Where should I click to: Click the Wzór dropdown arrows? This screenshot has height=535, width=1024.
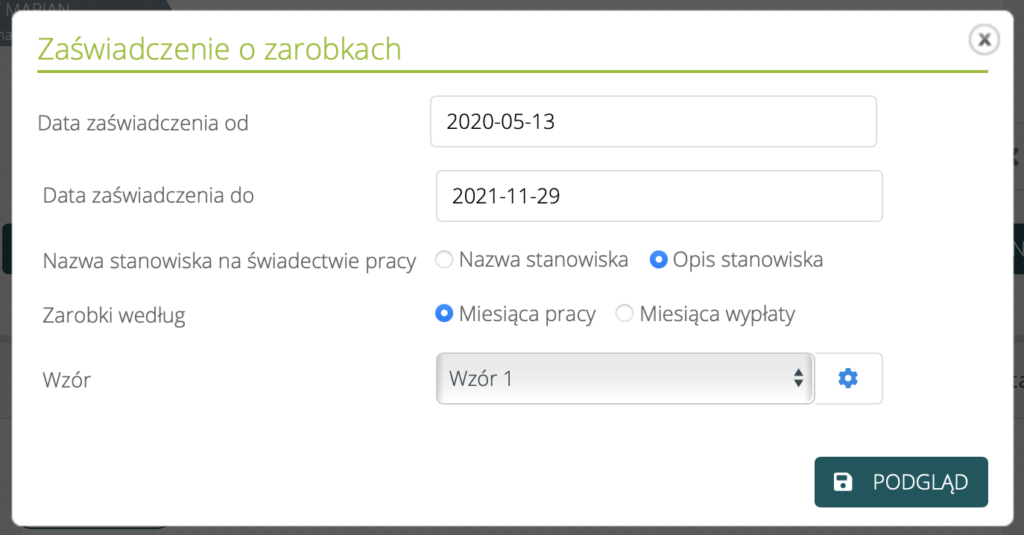tap(798, 378)
